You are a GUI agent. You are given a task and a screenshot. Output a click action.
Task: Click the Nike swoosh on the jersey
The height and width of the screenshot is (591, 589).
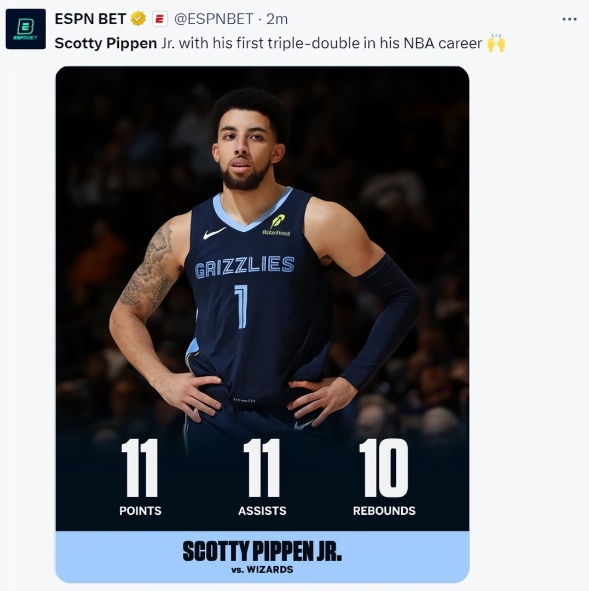[x=214, y=234]
